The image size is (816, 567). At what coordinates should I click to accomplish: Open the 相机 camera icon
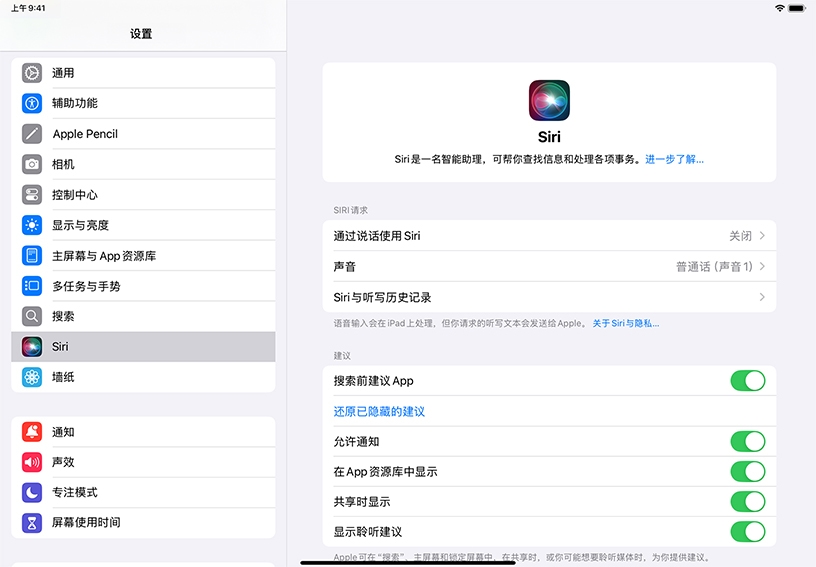coord(32,164)
